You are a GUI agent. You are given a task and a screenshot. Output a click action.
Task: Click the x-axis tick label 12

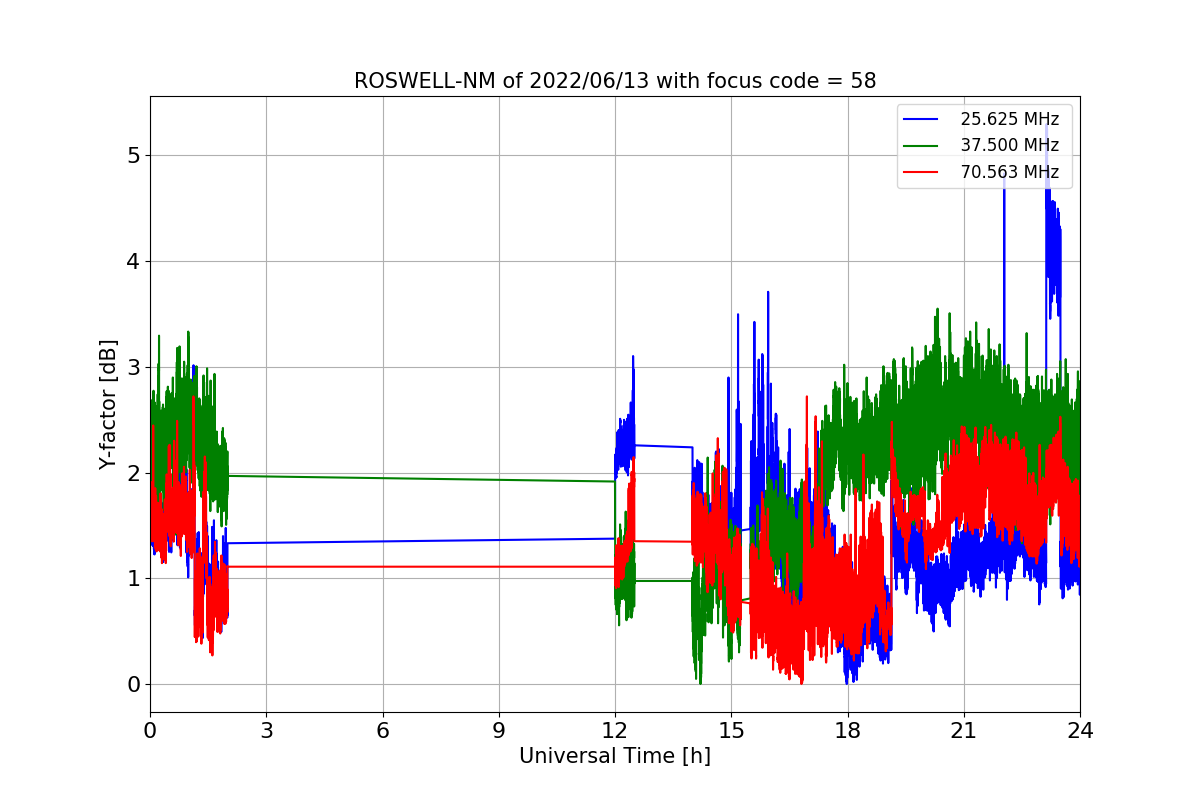pos(615,731)
